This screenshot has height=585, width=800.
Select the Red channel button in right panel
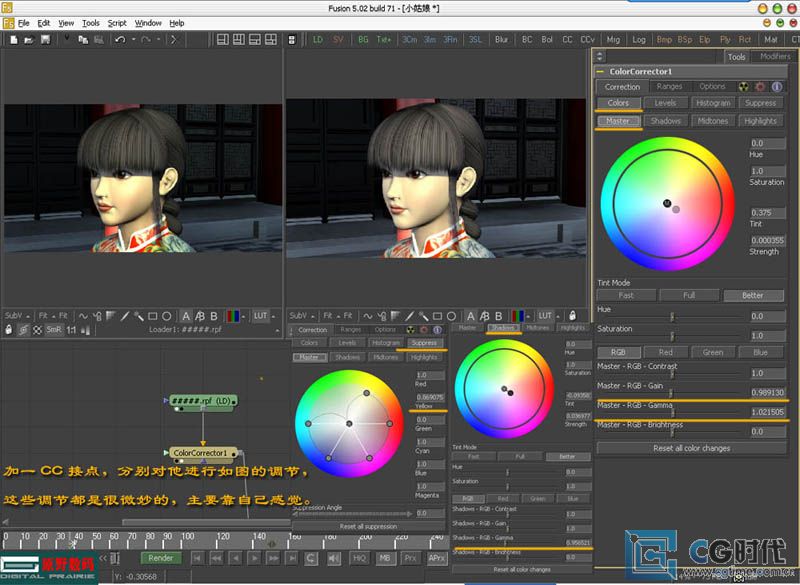point(665,352)
